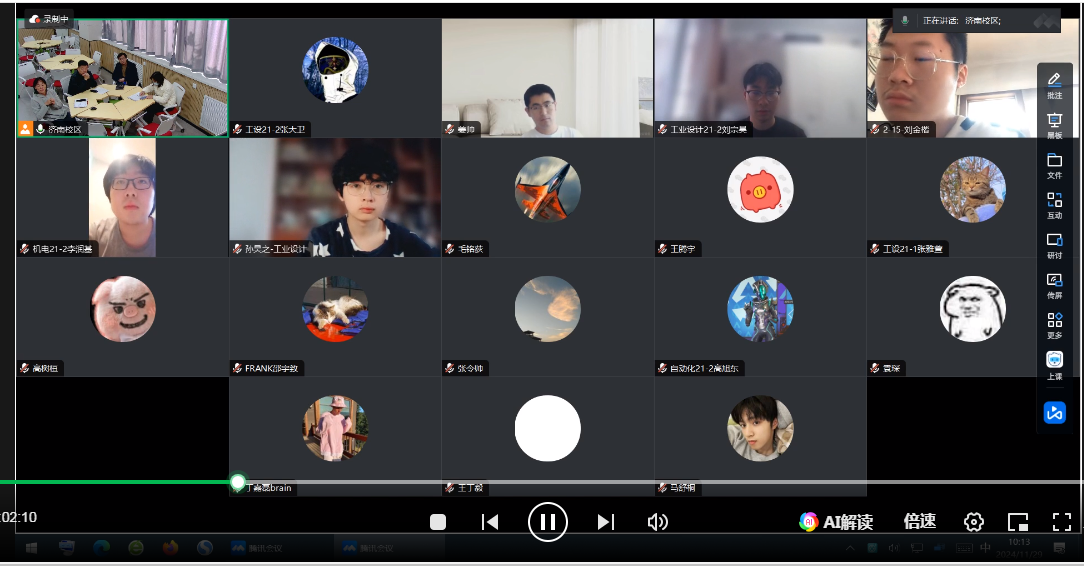This screenshot has height=566, width=1084.
Task: Click the video progress bar handle
Action: (x=238, y=482)
